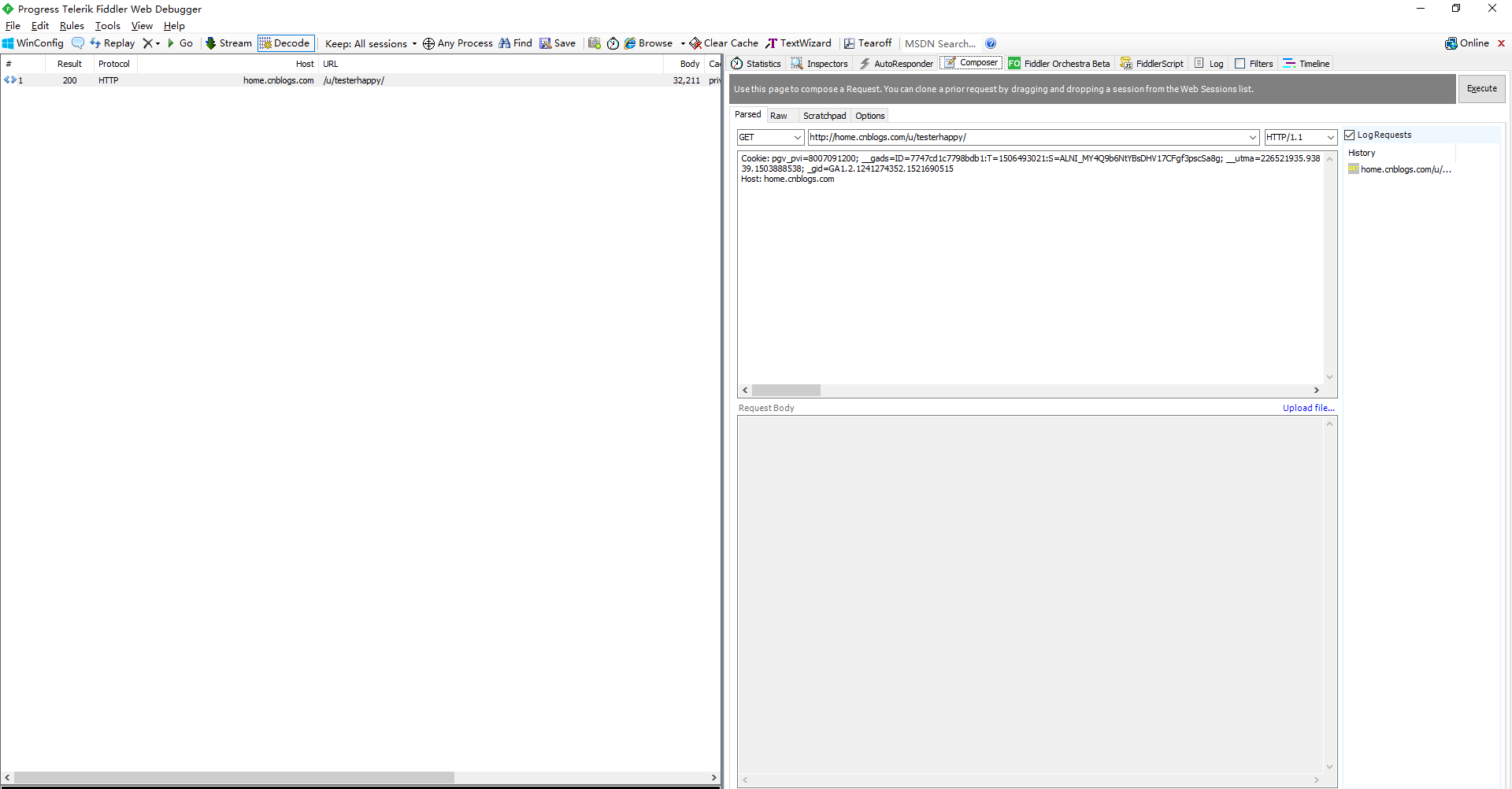Toggle the Log Requests checkbox
Screen dimensions: 1512x789
point(1350,135)
